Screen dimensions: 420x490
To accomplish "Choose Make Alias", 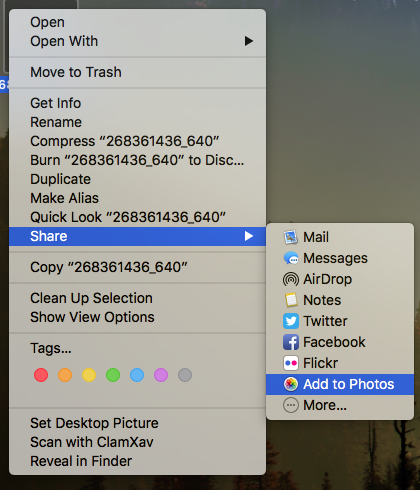I will [137, 198].
